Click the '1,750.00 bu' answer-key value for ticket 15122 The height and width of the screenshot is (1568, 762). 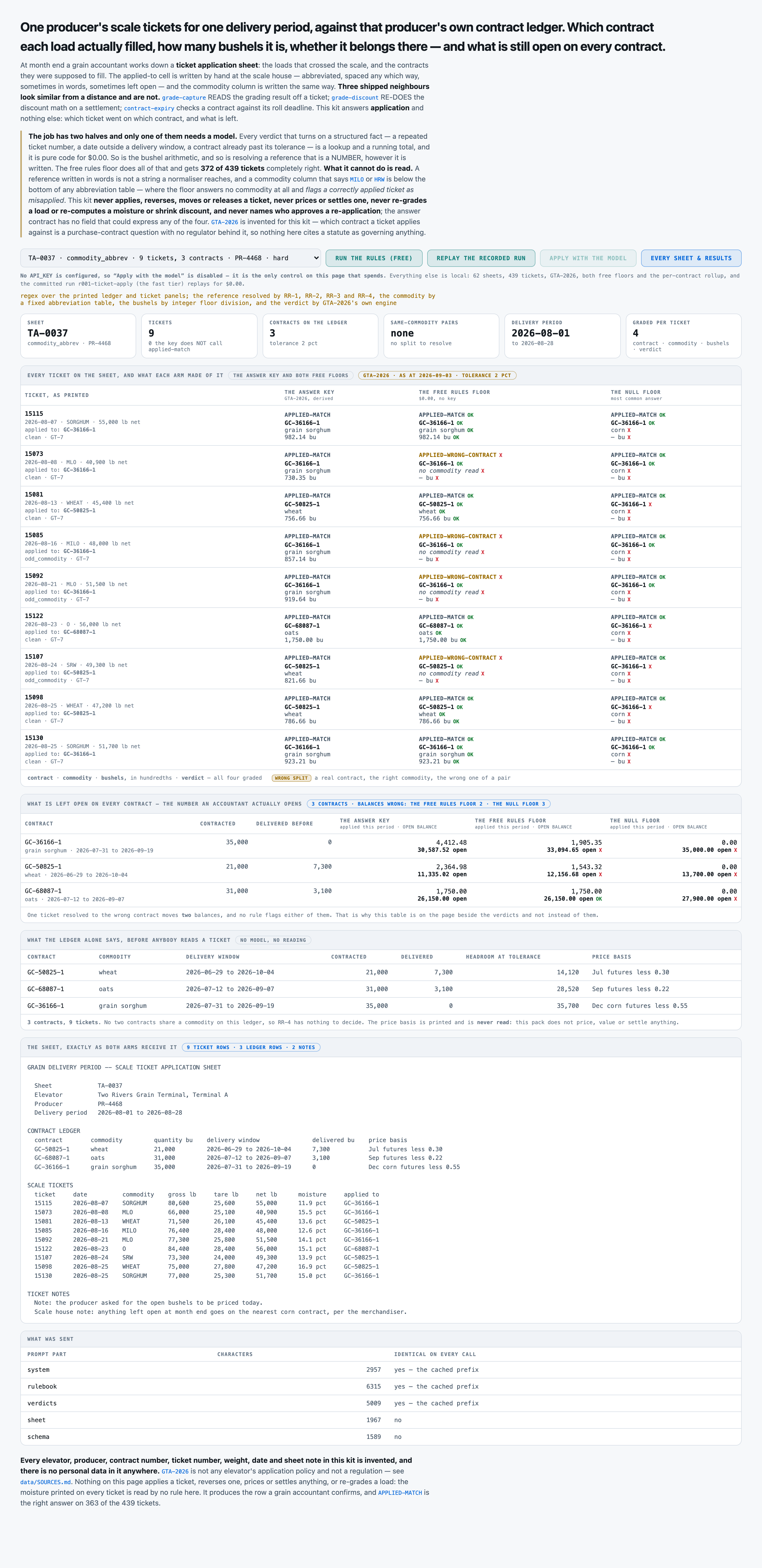(x=304, y=640)
